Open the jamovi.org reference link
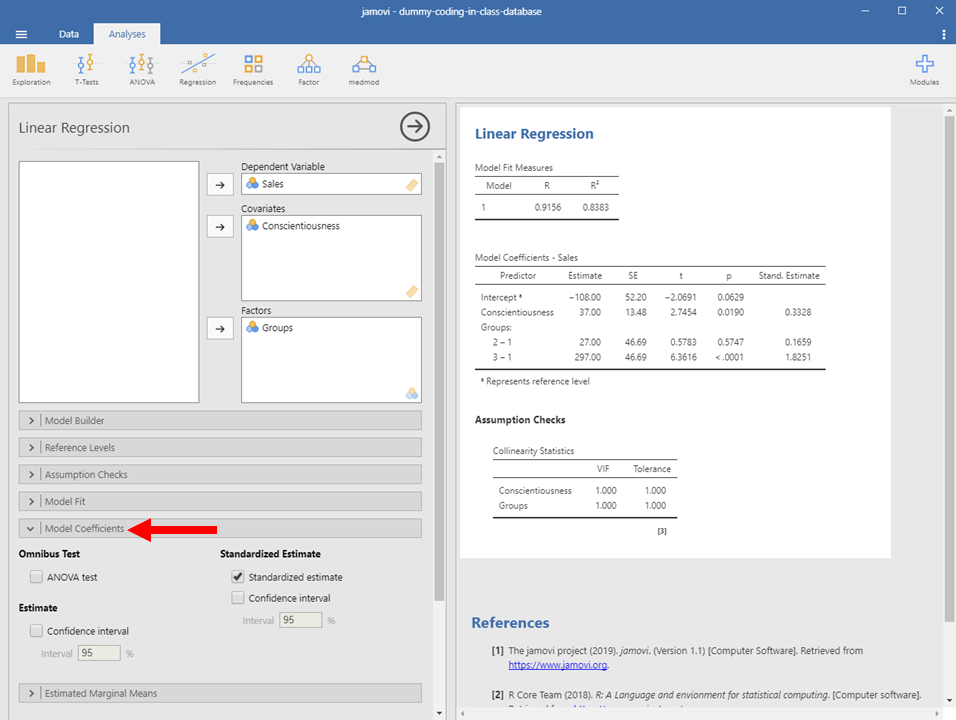 557,664
